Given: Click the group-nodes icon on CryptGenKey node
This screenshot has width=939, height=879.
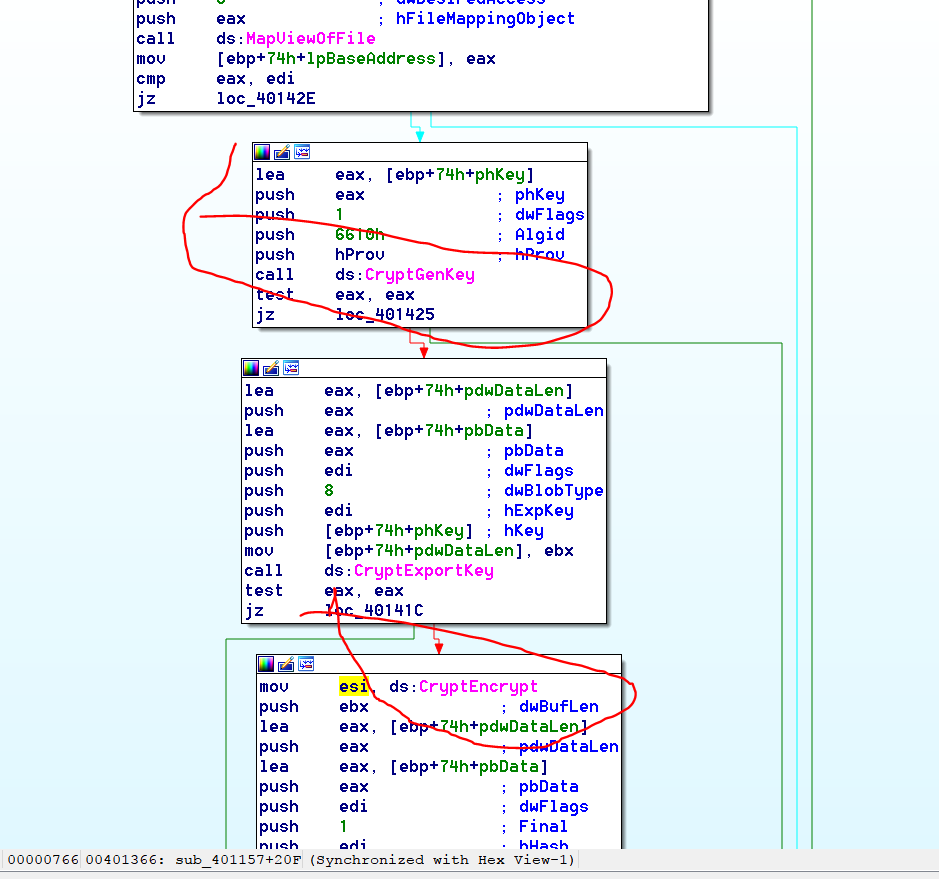Looking at the screenshot, I should [x=301, y=152].
